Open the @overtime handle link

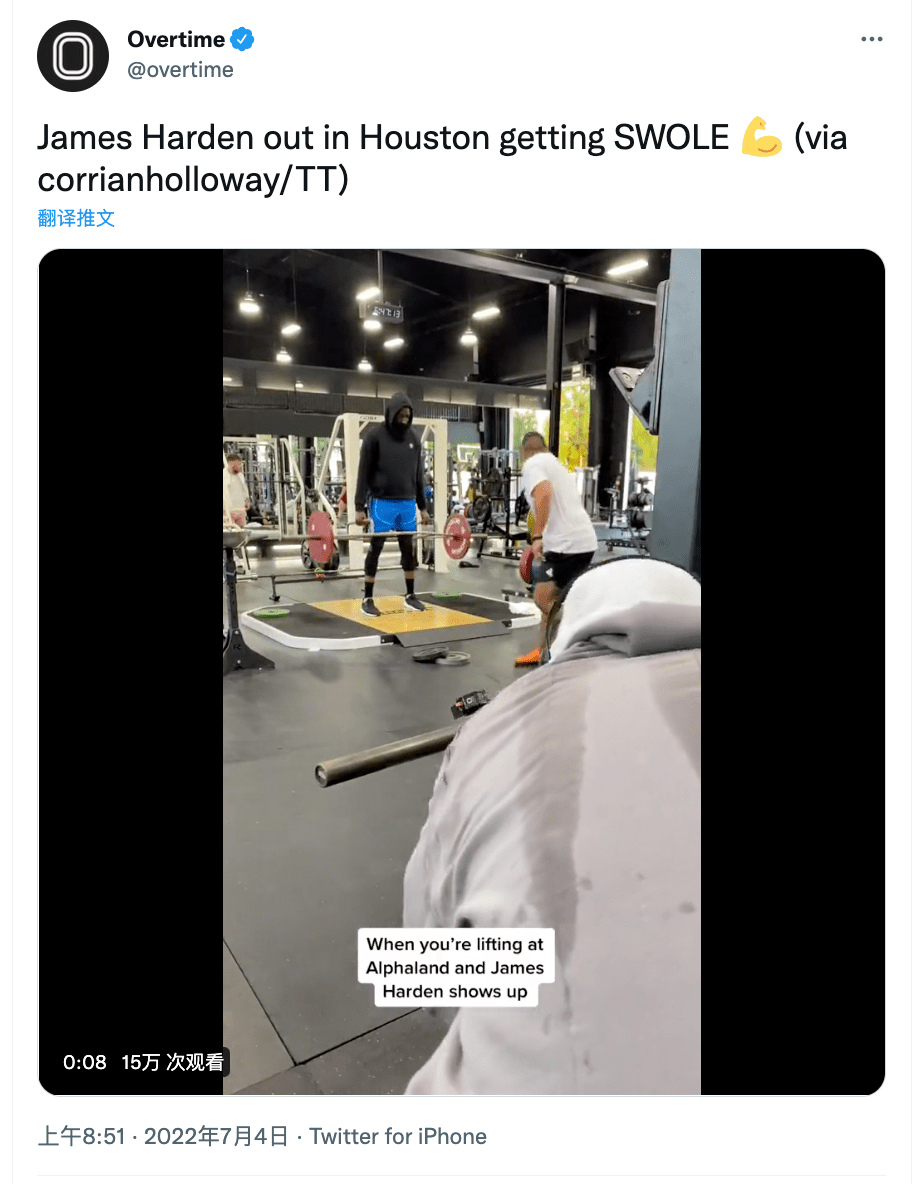pos(180,69)
